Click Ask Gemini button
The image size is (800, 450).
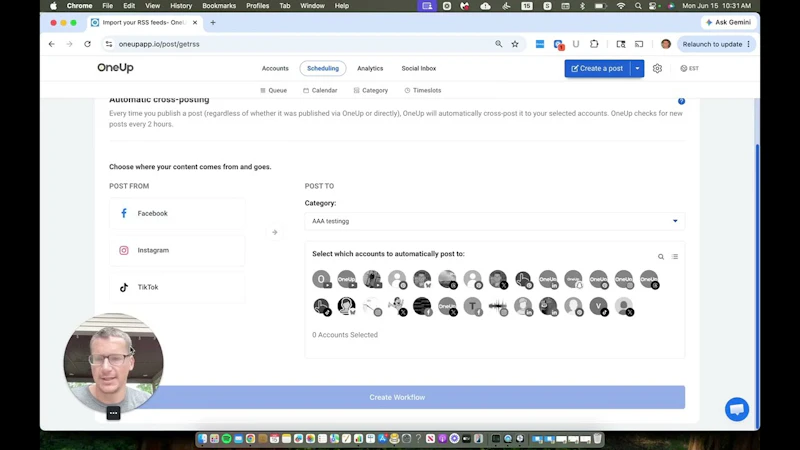click(x=729, y=22)
